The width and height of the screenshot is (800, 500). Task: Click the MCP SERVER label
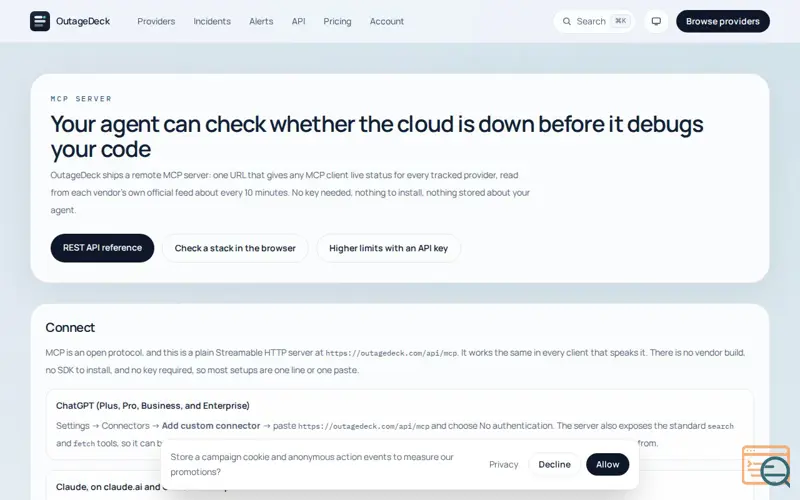(x=81, y=98)
